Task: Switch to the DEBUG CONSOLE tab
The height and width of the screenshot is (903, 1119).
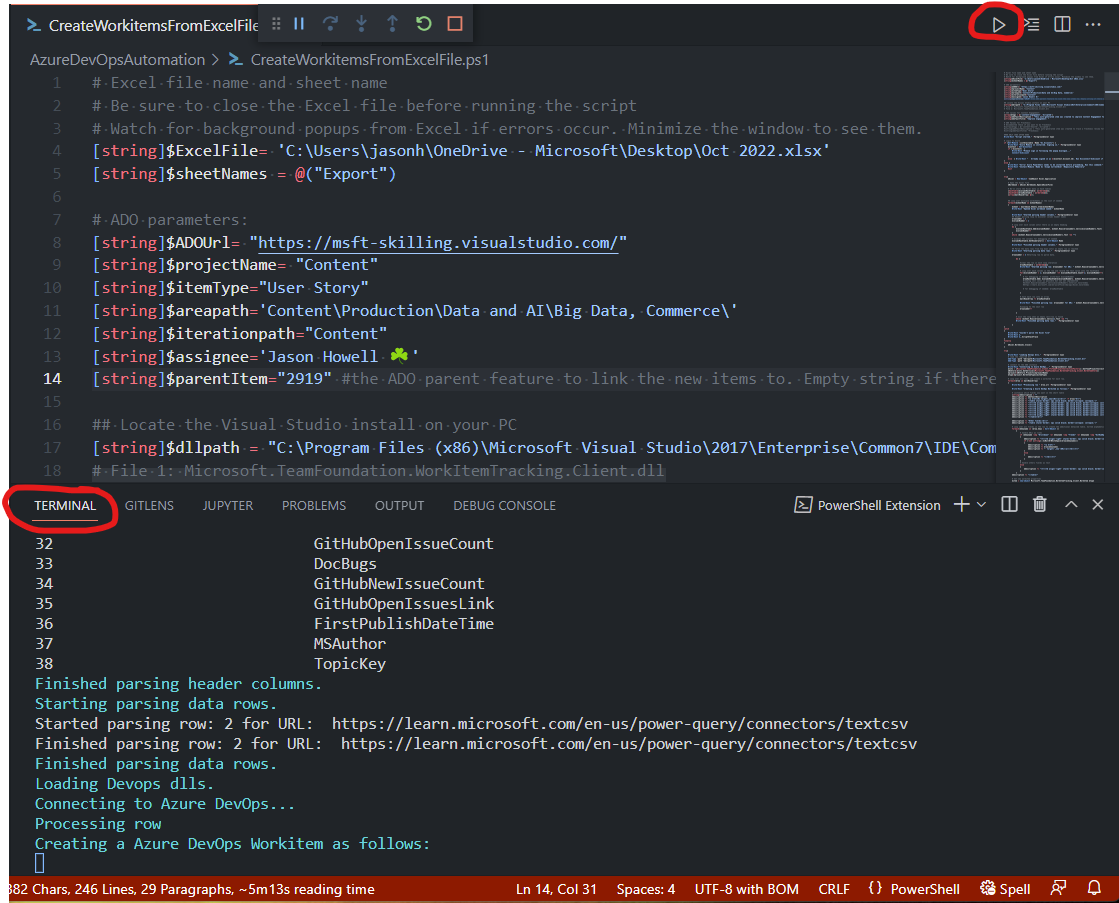Action: tap(503, 505)
